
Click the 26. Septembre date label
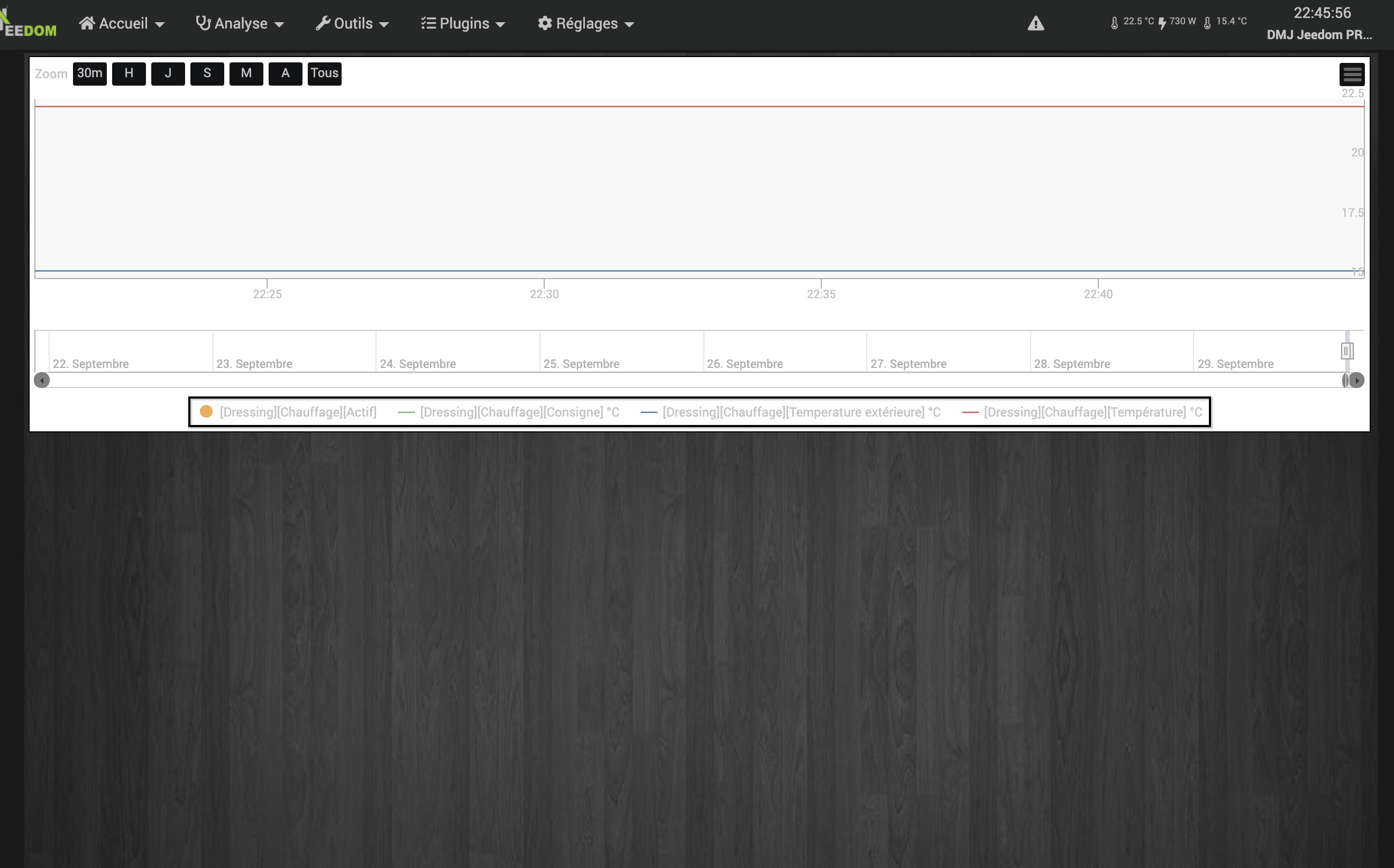(x=744, y=363)
